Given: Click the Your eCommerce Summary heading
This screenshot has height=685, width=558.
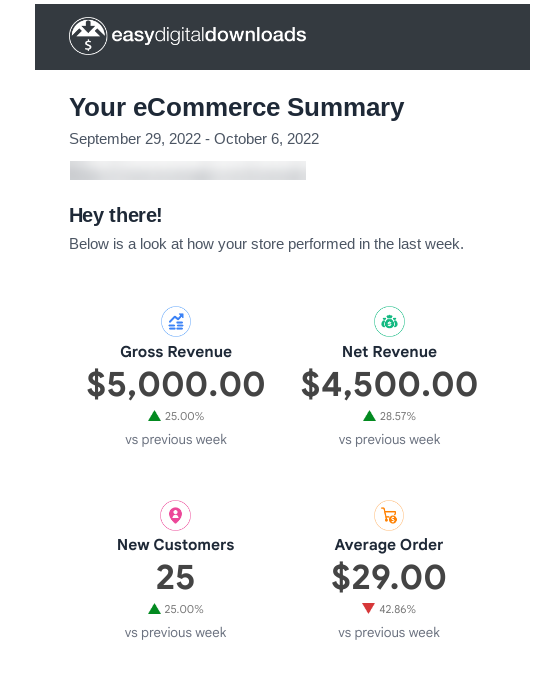Looking at the screenshot, I should pyautogui.click(x=236, y=107).
